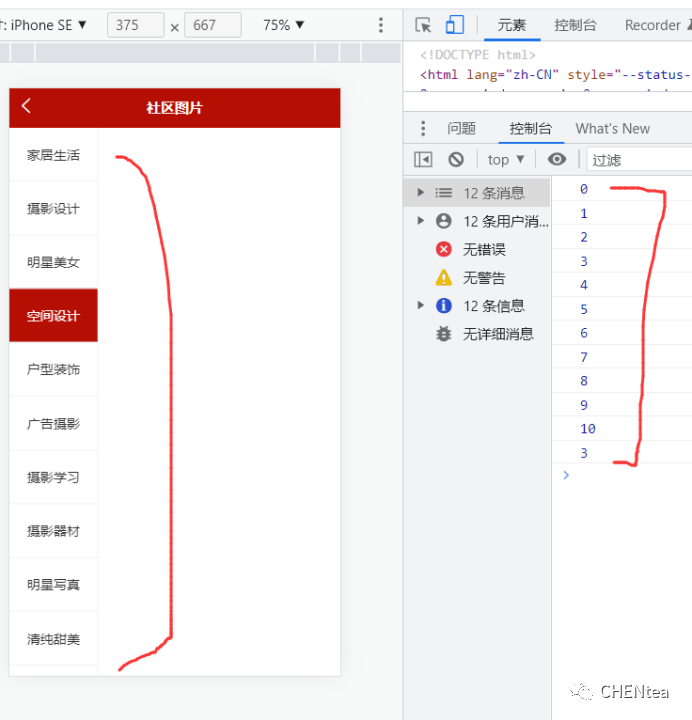Image resolution: width=692 pixels, height=720 pixels.
Task: Clear the console with the ban icon
Action: [x=456, y=160]
